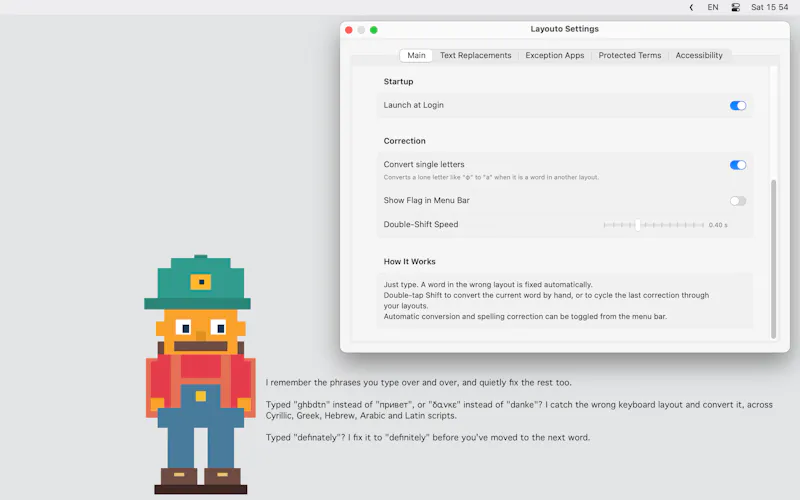Click the Correction section heading
This screenshot has height=500, width=800.
(405, 141)
